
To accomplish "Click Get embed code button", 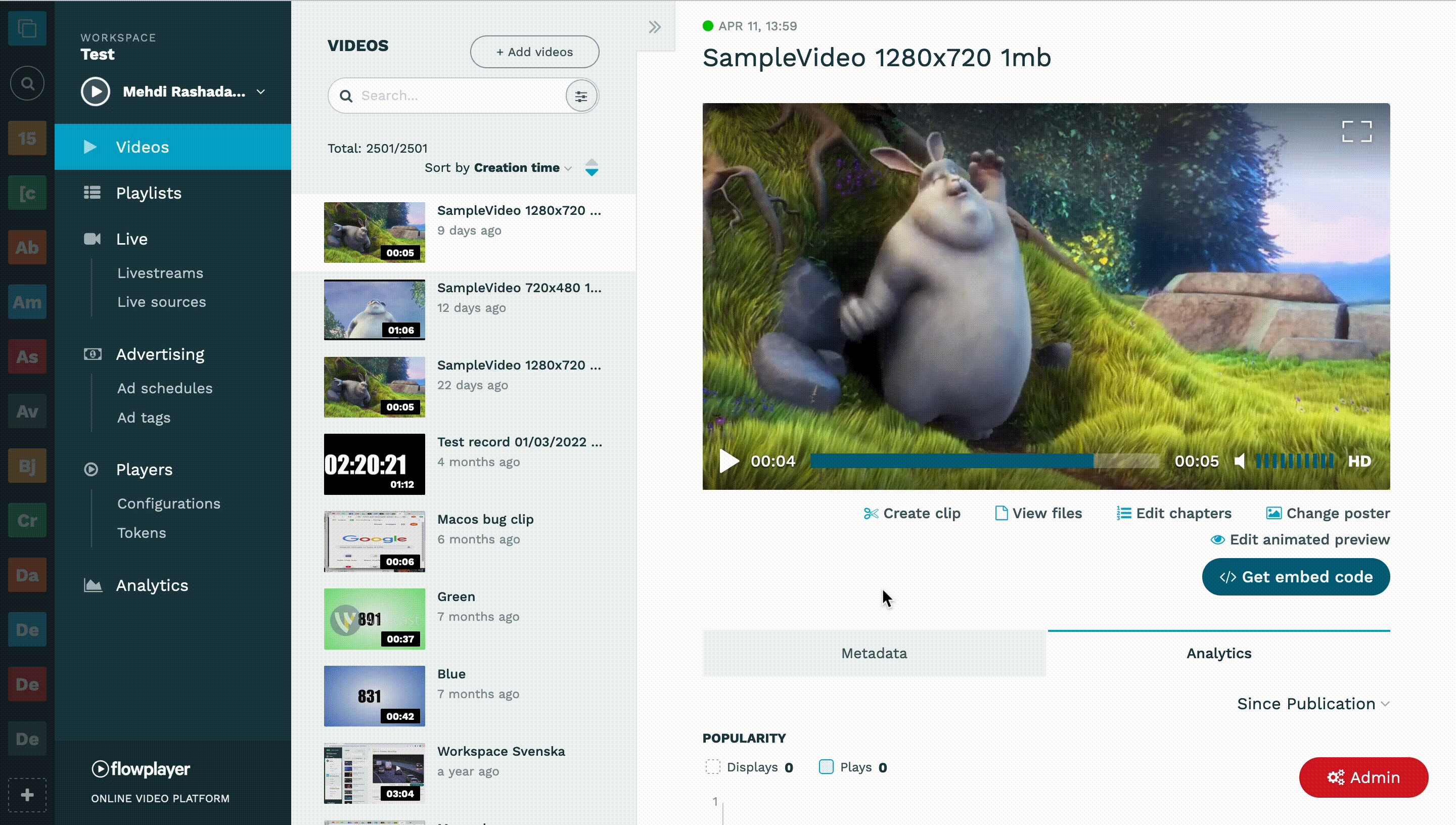I will (x=1296, y=577).
